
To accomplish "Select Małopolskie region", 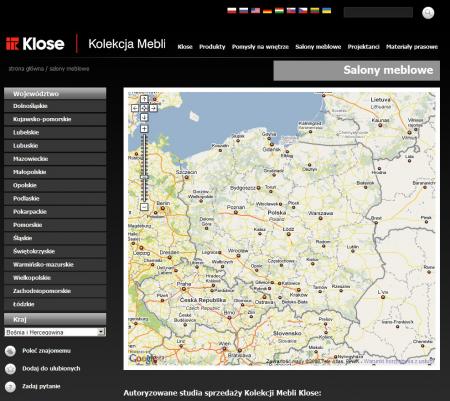I will tap(55, 172).
